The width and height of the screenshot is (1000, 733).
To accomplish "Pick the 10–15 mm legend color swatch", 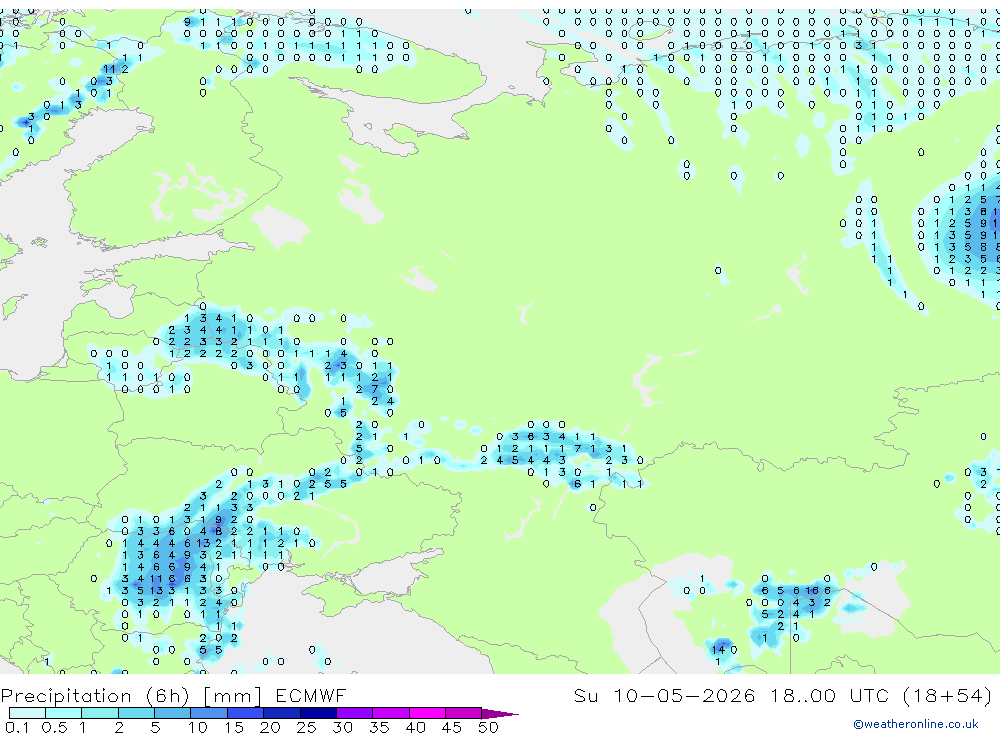I will click(209, 713).
